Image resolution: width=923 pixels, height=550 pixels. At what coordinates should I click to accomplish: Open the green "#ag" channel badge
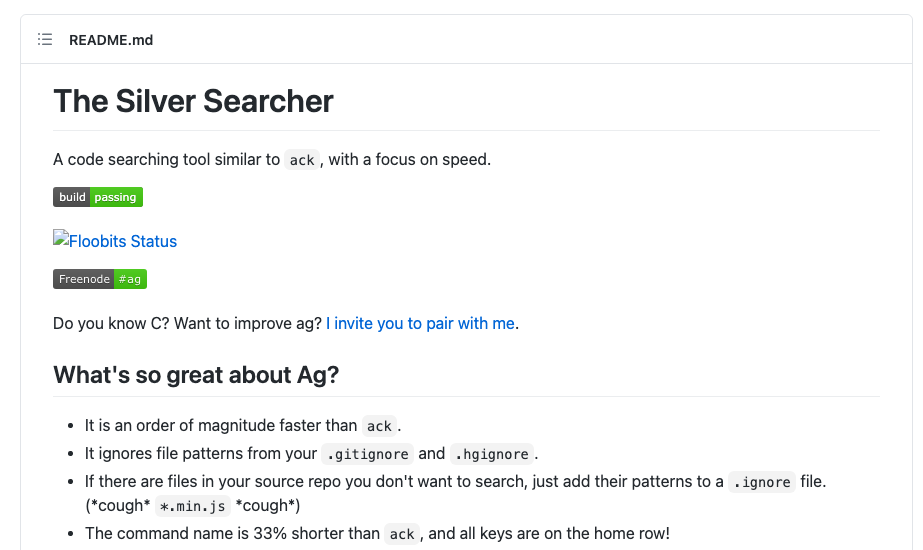tap(130, 279)
